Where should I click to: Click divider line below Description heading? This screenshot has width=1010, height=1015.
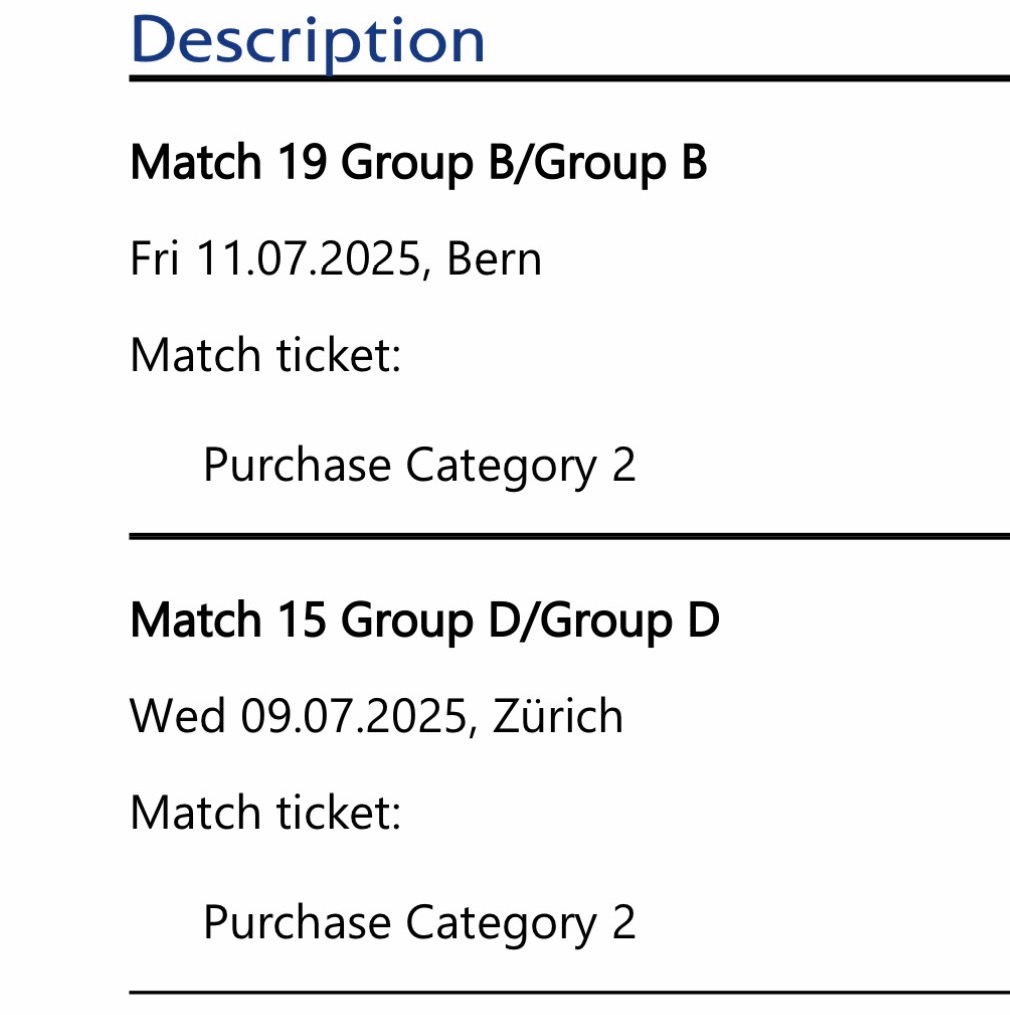(x=569, y=78)
